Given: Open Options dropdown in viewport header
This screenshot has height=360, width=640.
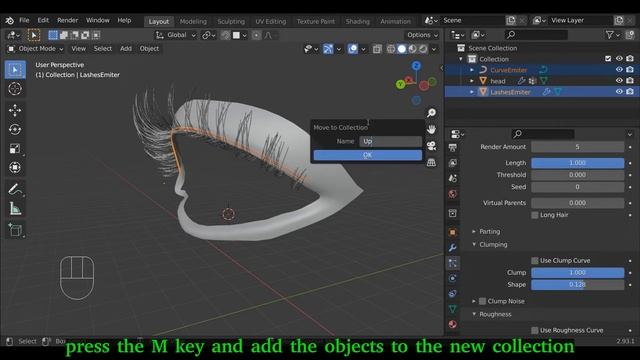Looking at the screenshot, I should [x=422, y=36].
